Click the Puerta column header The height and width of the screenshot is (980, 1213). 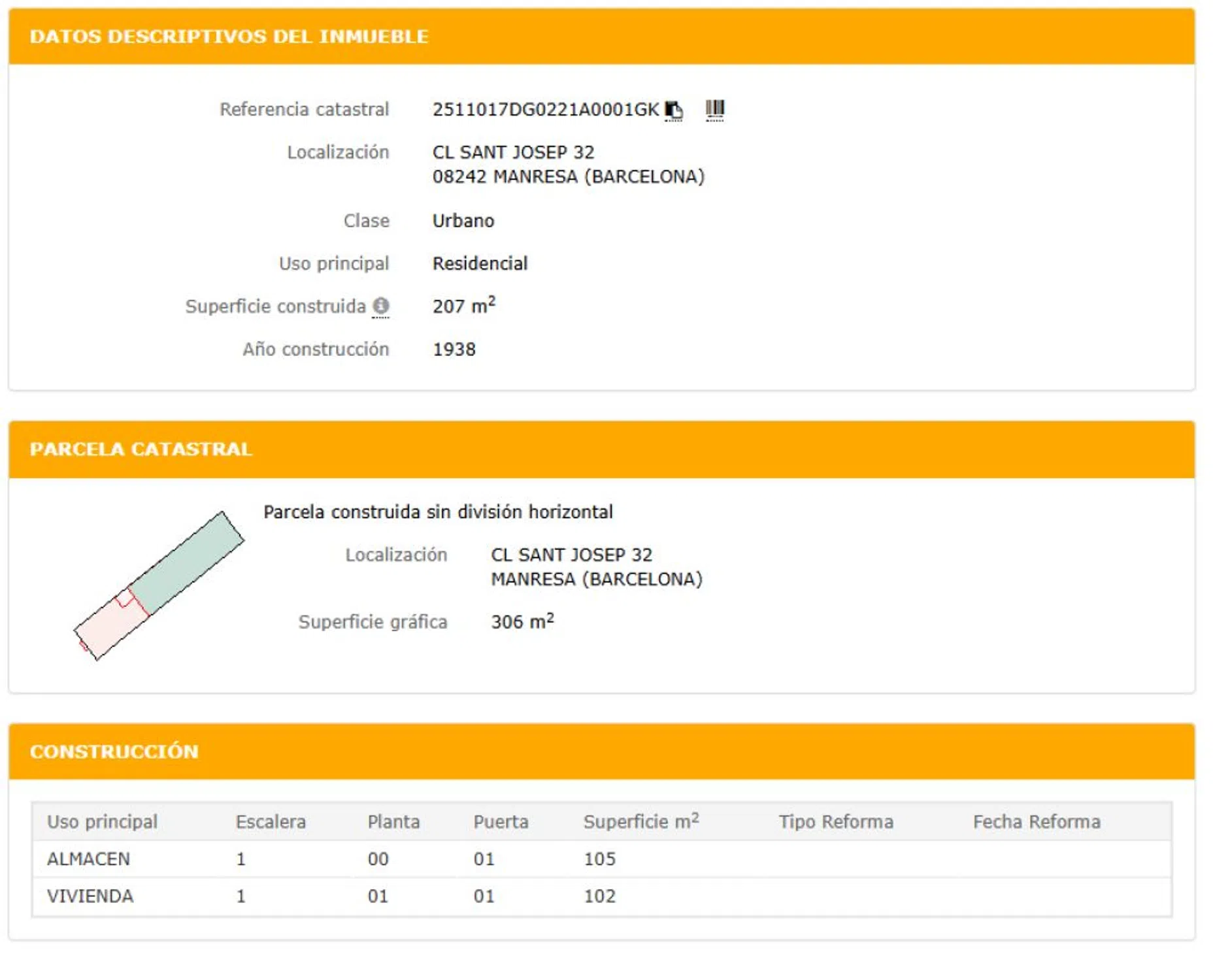click(x=501, y=821)
